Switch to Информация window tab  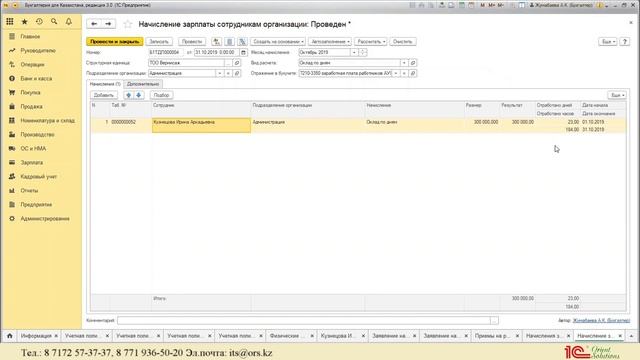pyautogui.click(x=36, y=336)
